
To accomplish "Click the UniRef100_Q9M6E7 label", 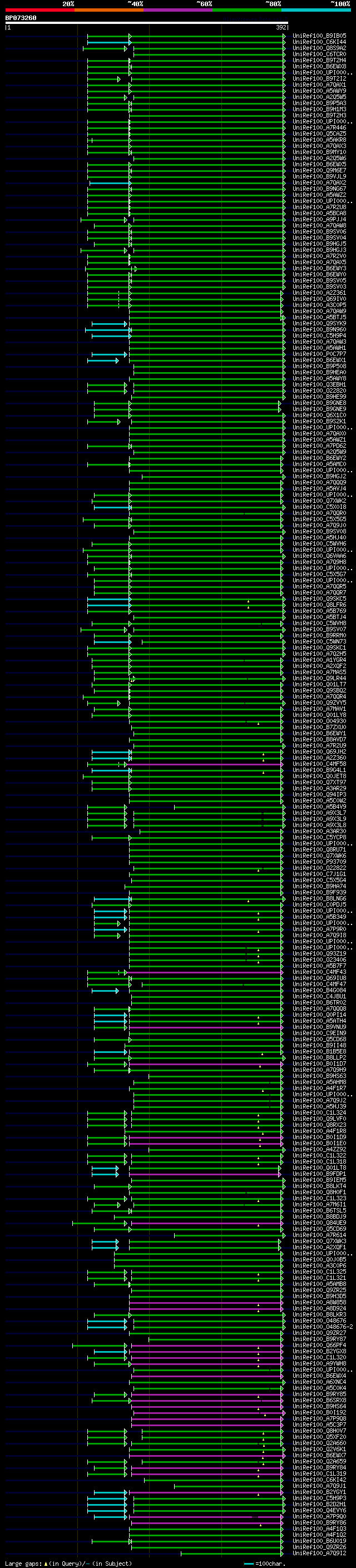I will pos(319,170).
